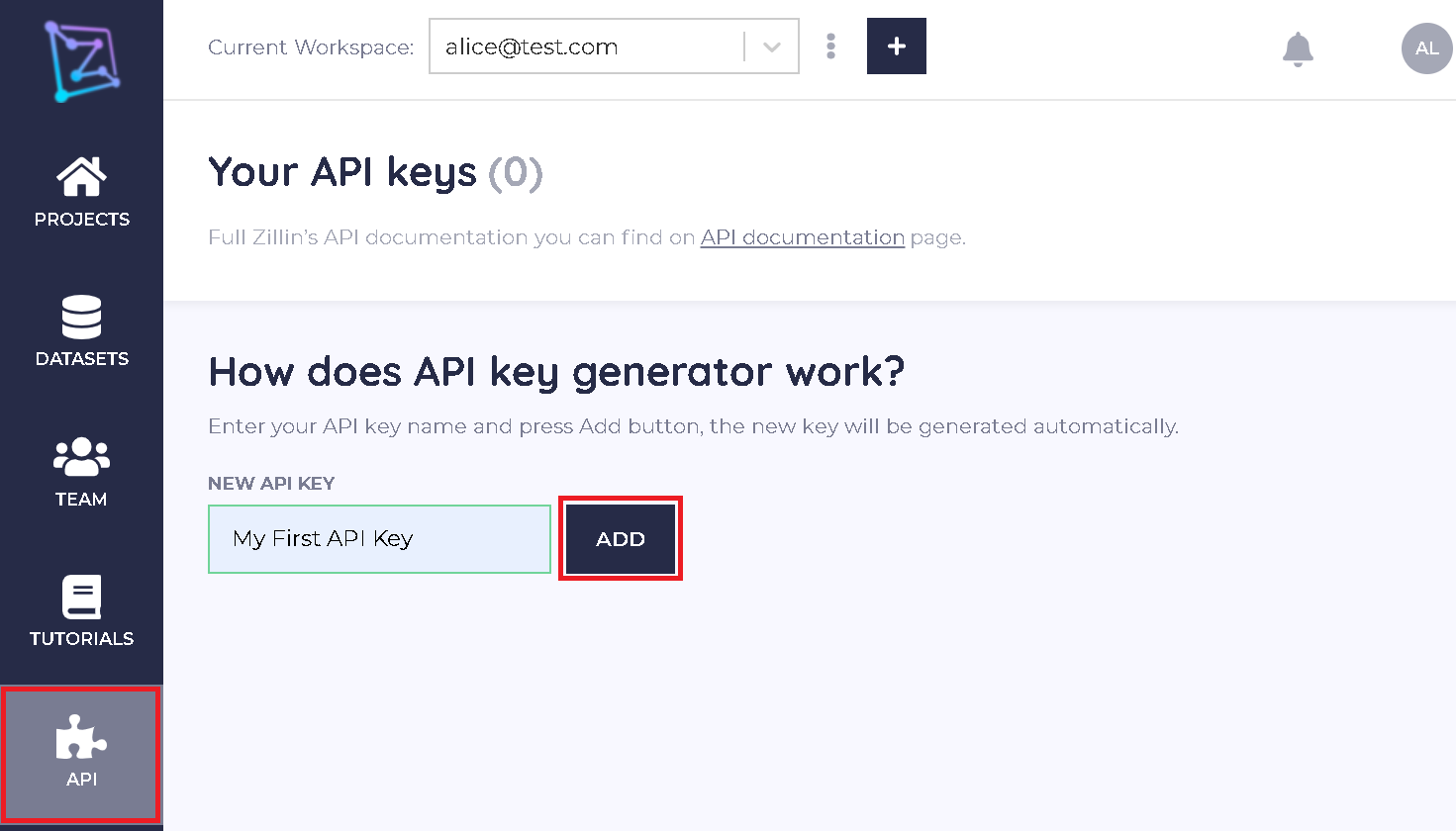Focus the New API Key name field
Image resolution: width=1456 pixels, height=831 pixels.
[379, 539]
